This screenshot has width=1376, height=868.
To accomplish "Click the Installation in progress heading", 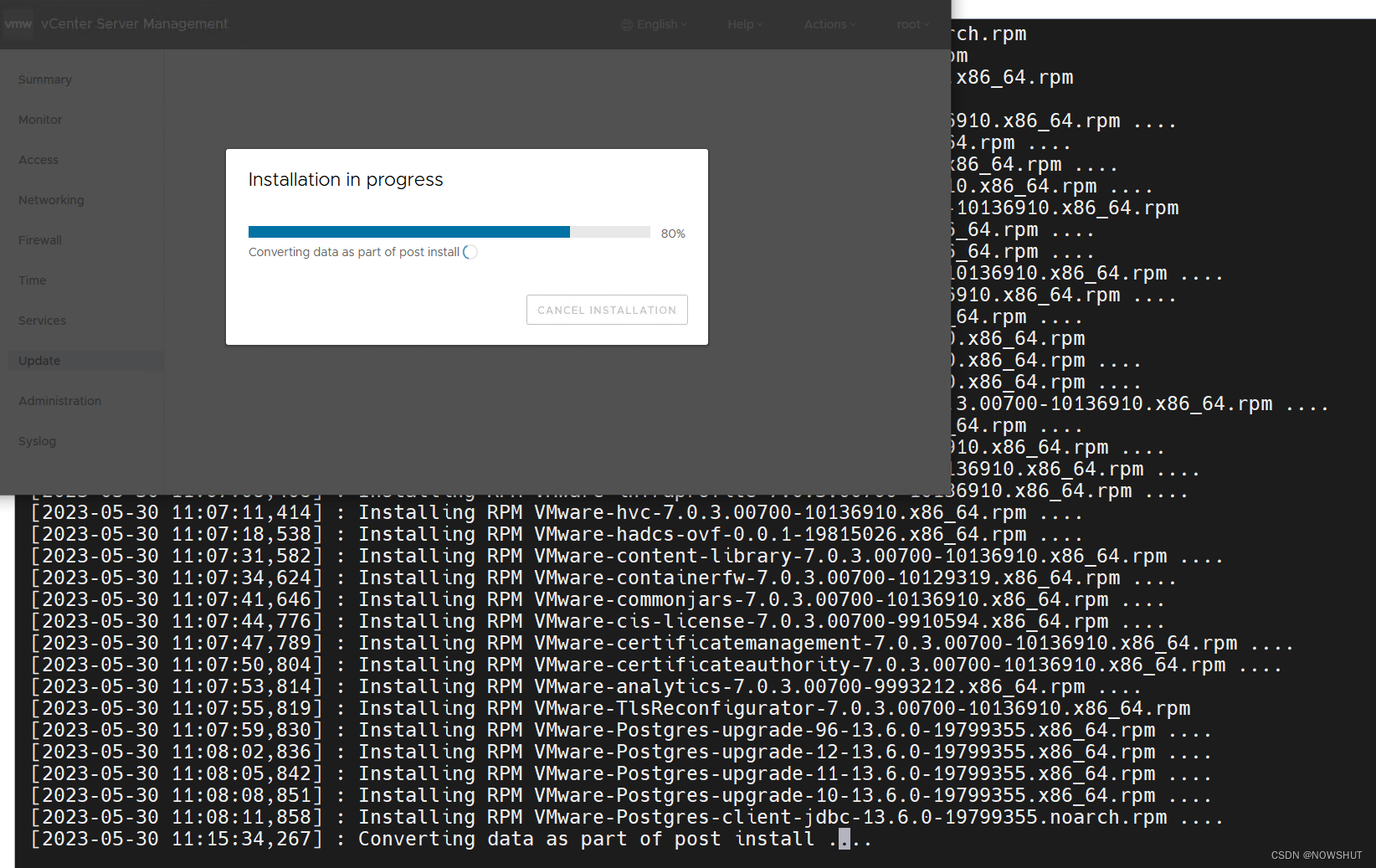I will 346,180.
